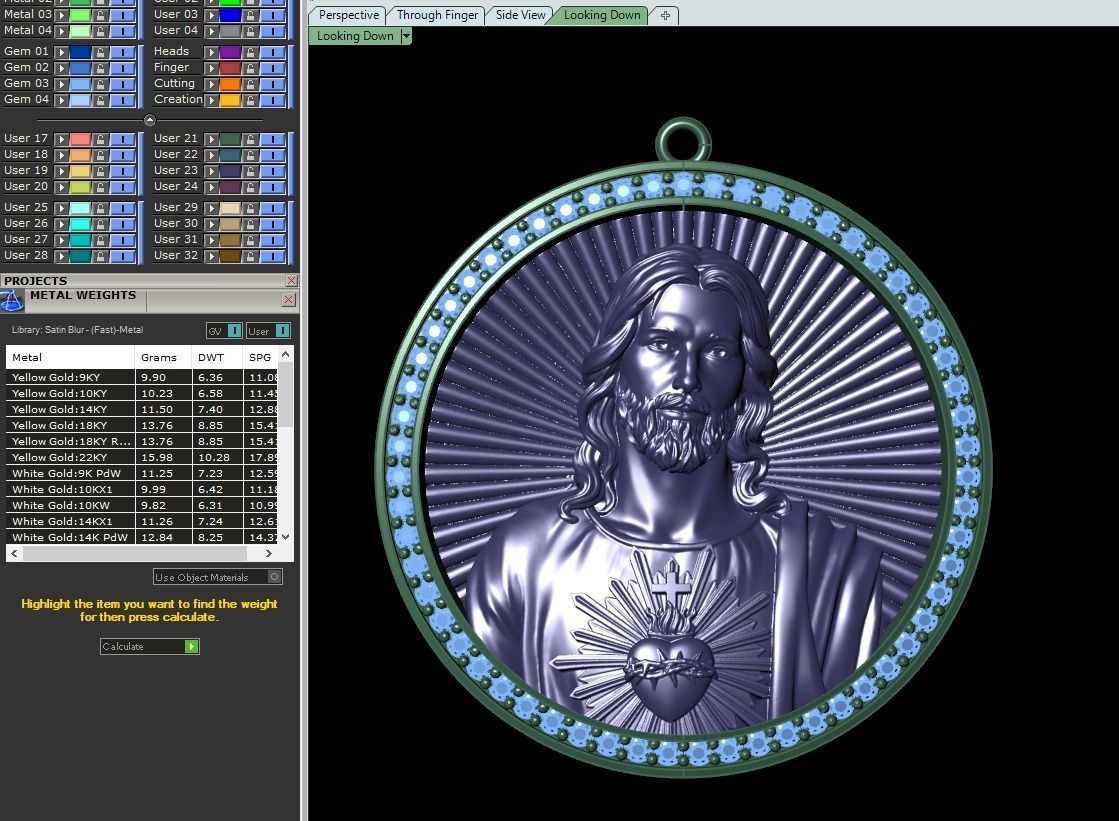Sort by the Metal column header
The height and width of the screenshot is (821, 1119).
click(70, 357)
